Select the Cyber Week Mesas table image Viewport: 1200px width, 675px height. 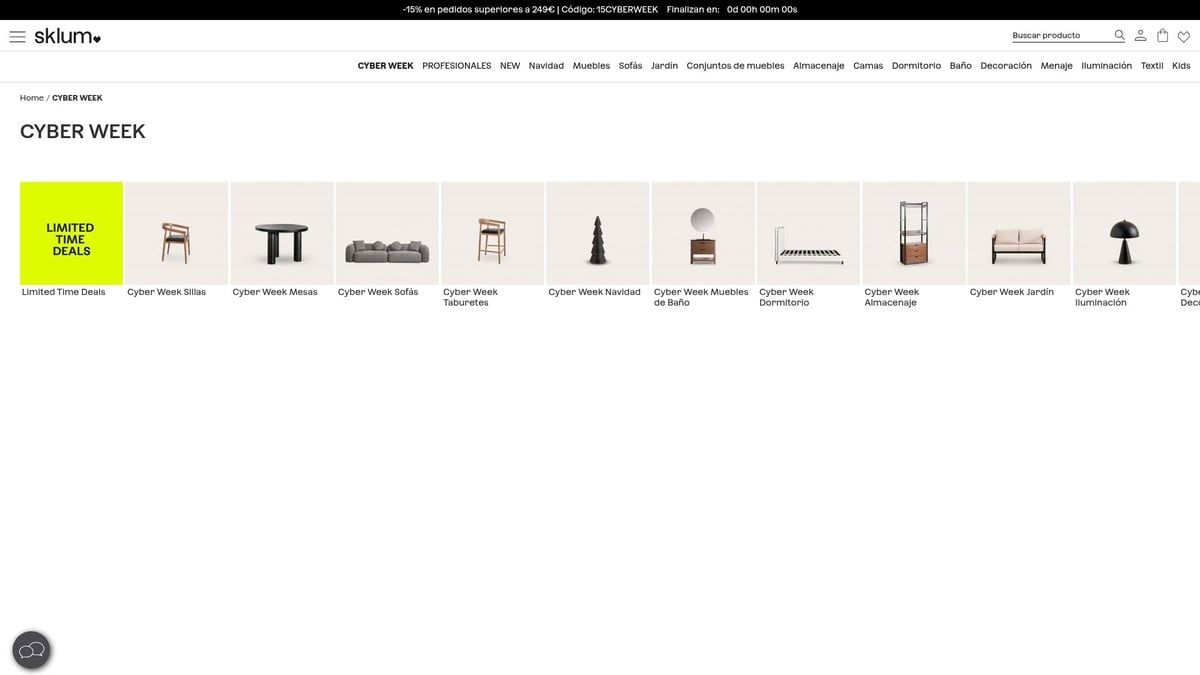click(x=282, y=233)
